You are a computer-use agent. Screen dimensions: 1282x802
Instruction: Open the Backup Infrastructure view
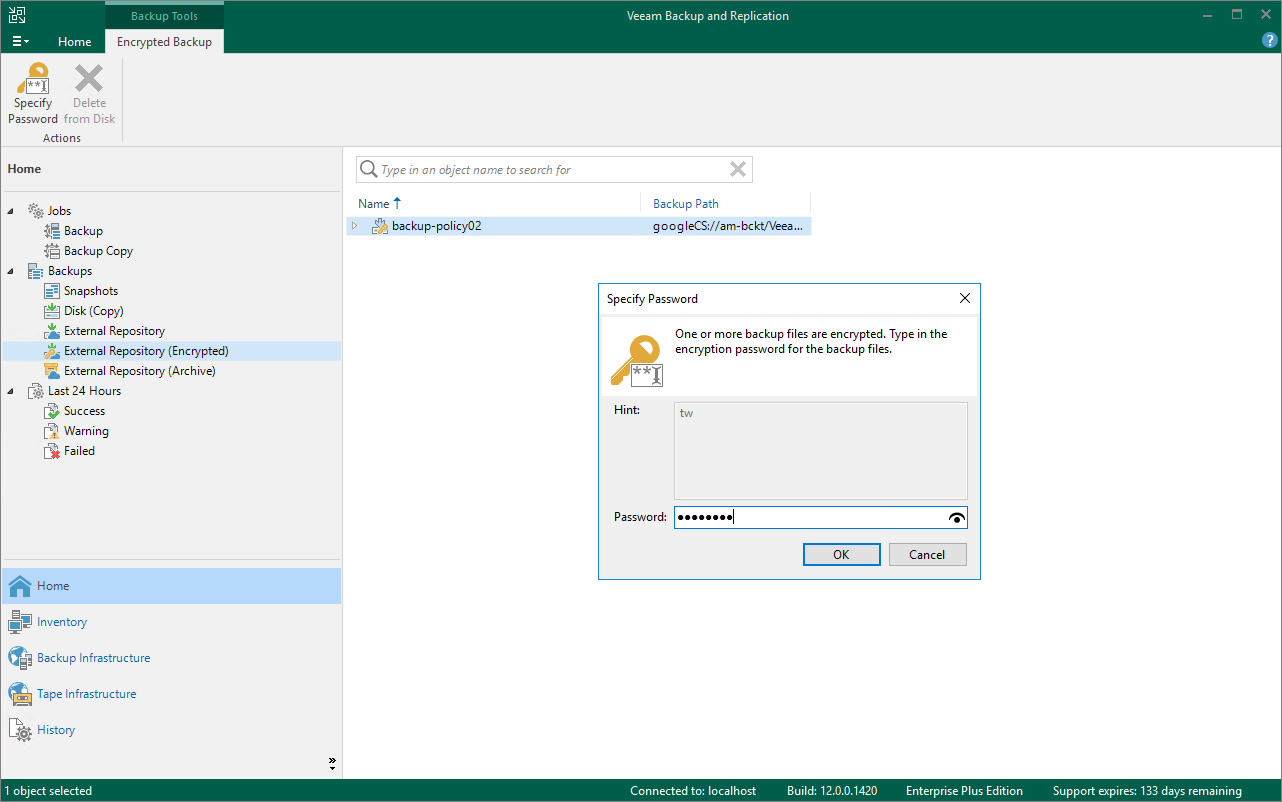click(x=171, y=658)
